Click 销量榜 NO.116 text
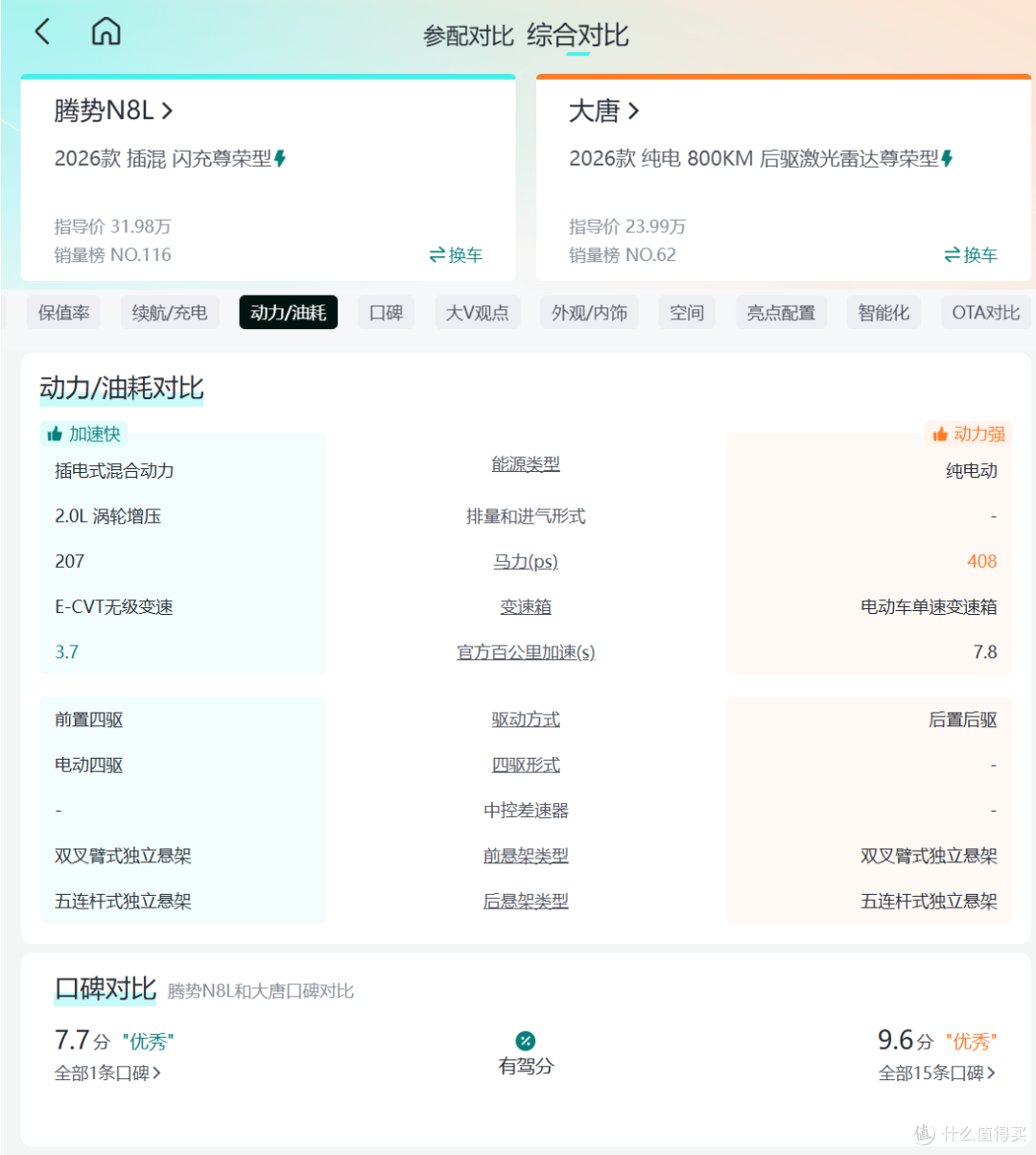This screenshot has width=1036, height=1155. point(112,255)
